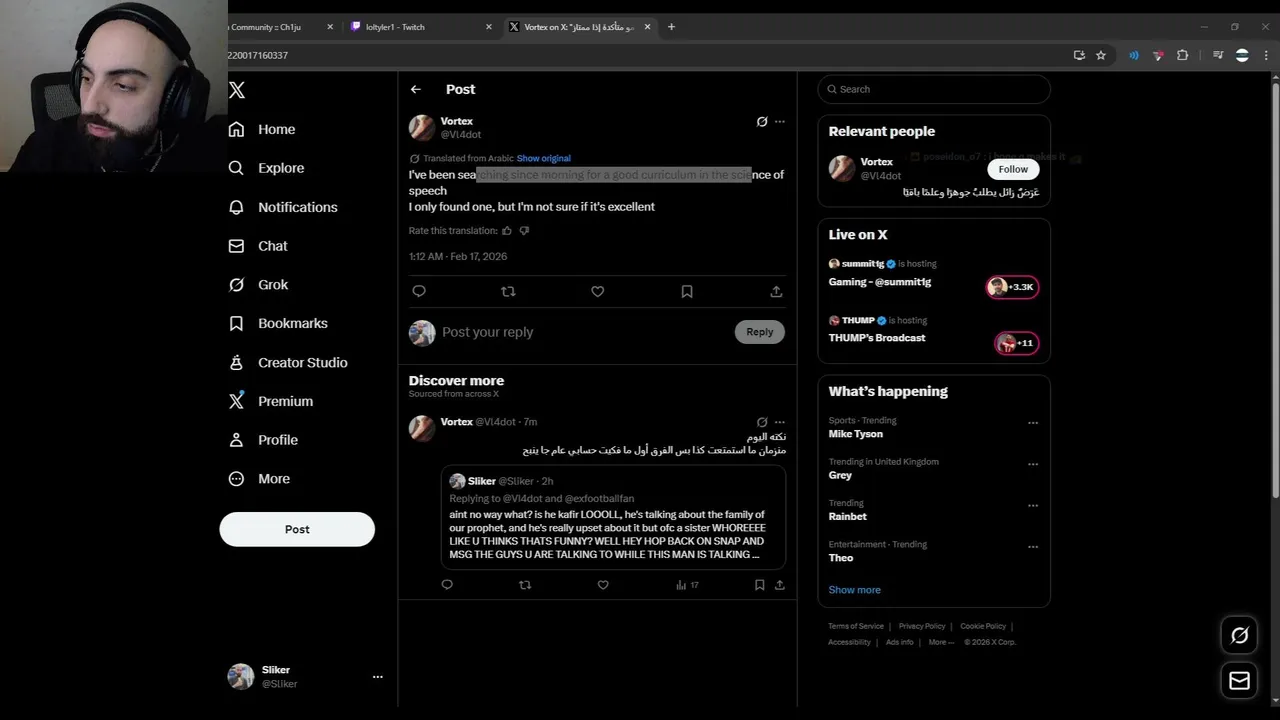Like the main Vortex post
Viewport: 1280px width, 720px height.
[597, 292]
